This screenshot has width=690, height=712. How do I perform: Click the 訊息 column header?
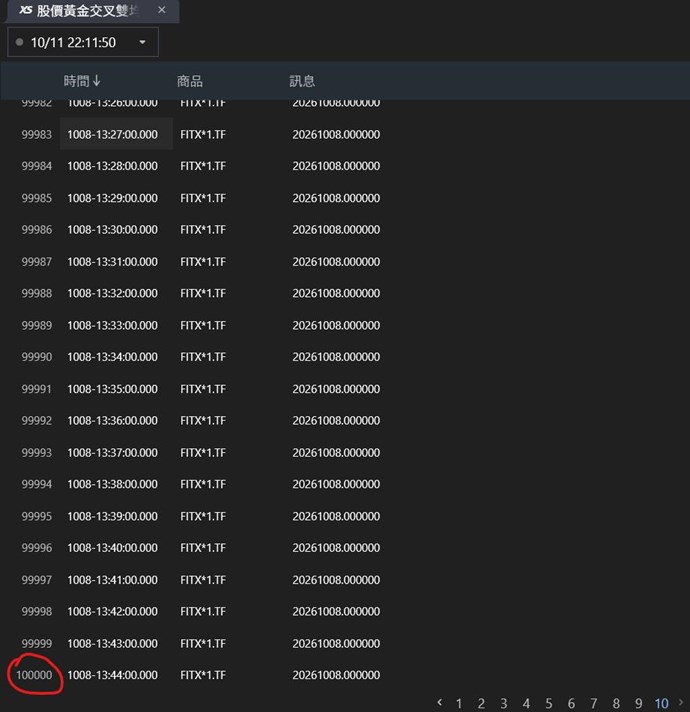tap(302, 81)
